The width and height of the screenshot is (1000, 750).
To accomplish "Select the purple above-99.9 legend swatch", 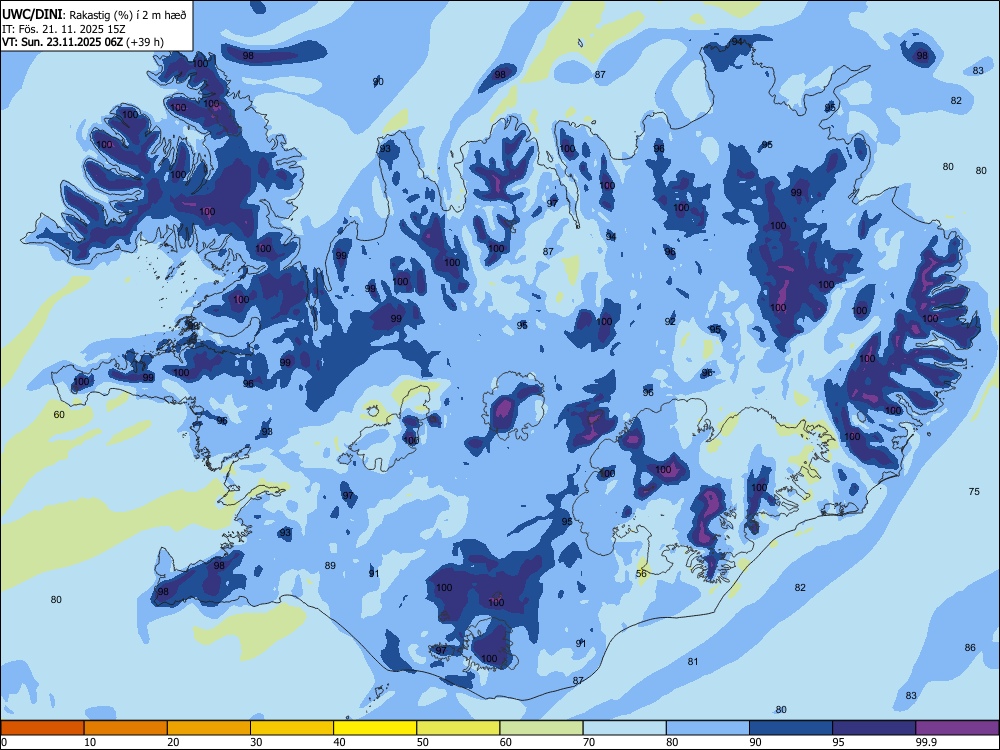I will coord(957,728).
